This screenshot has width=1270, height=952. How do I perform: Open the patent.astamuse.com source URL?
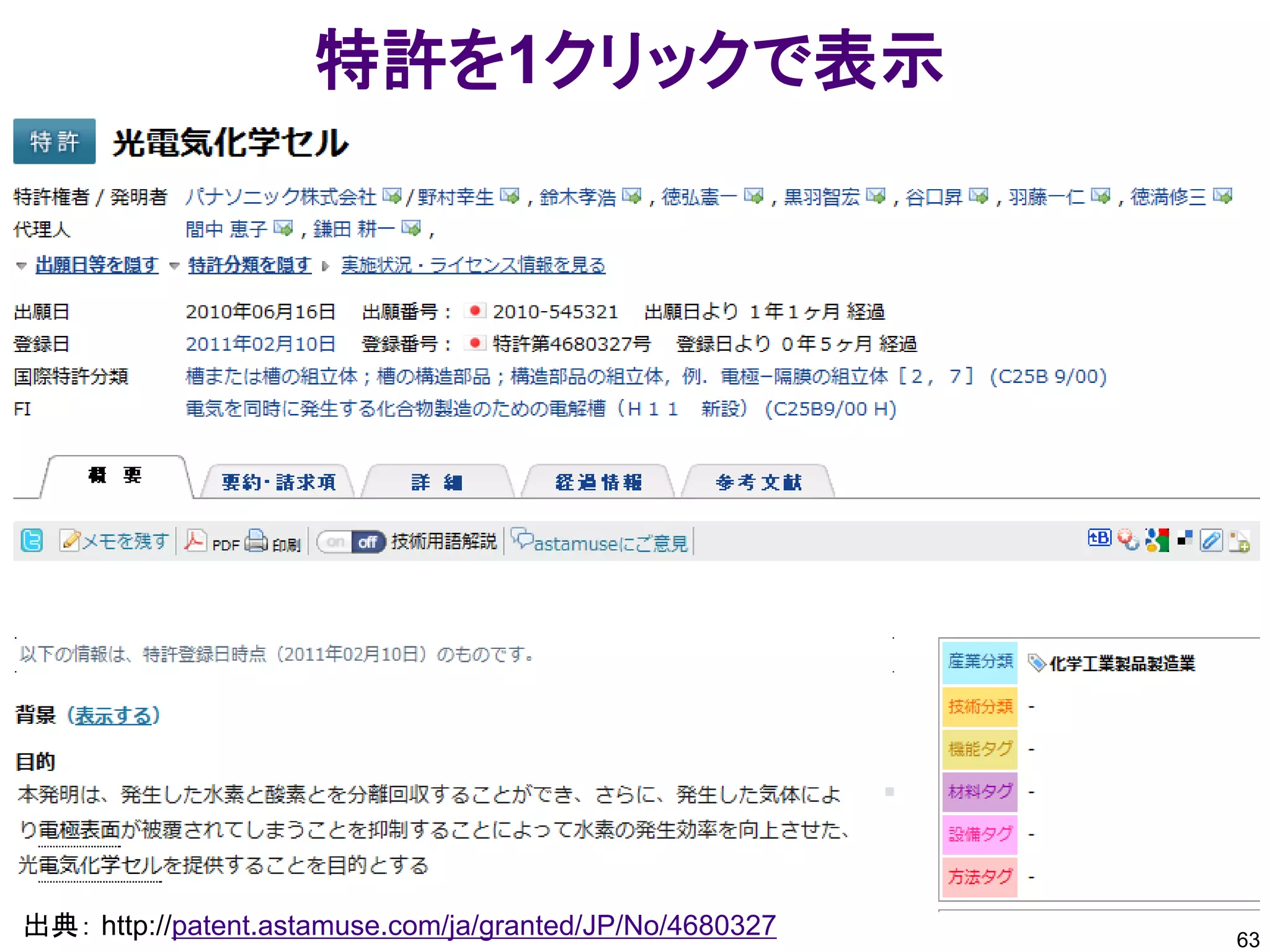[x=474, y=925]
